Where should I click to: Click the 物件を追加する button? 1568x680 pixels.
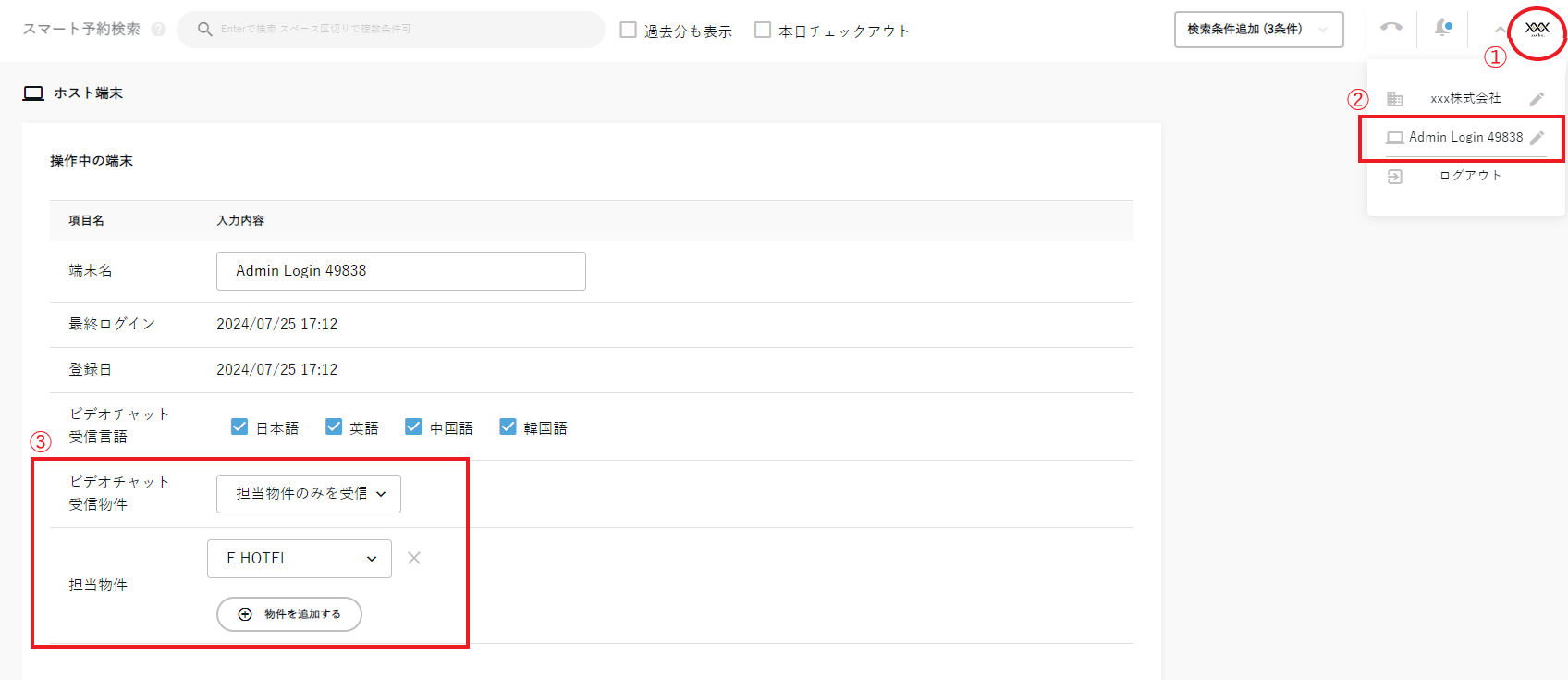tap(289, 614)
